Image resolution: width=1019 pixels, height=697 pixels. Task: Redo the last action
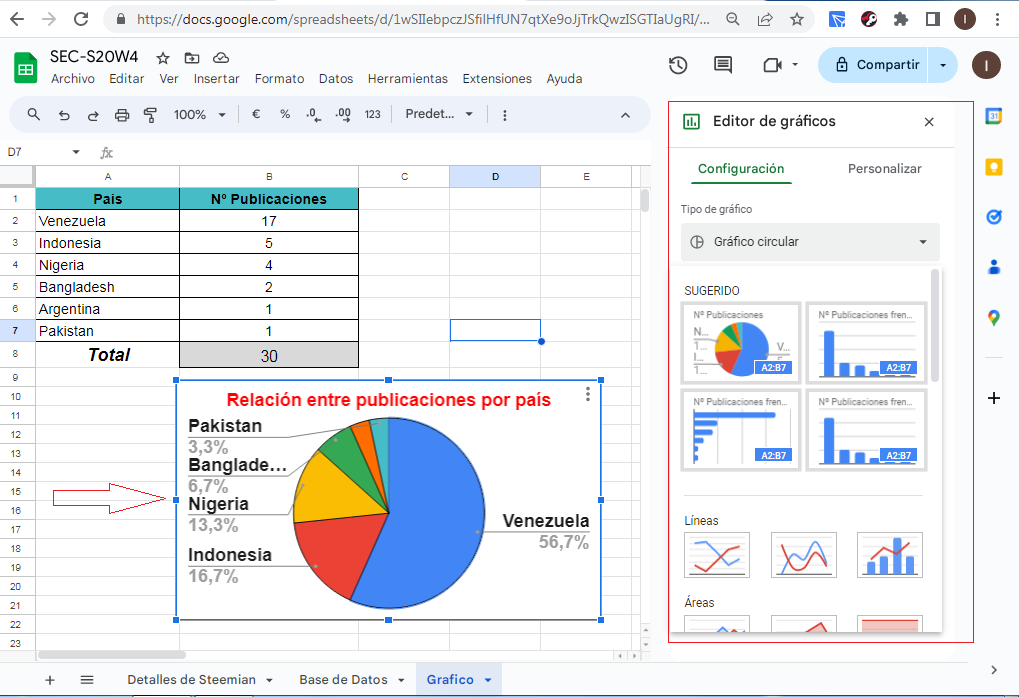click(93, 115)
